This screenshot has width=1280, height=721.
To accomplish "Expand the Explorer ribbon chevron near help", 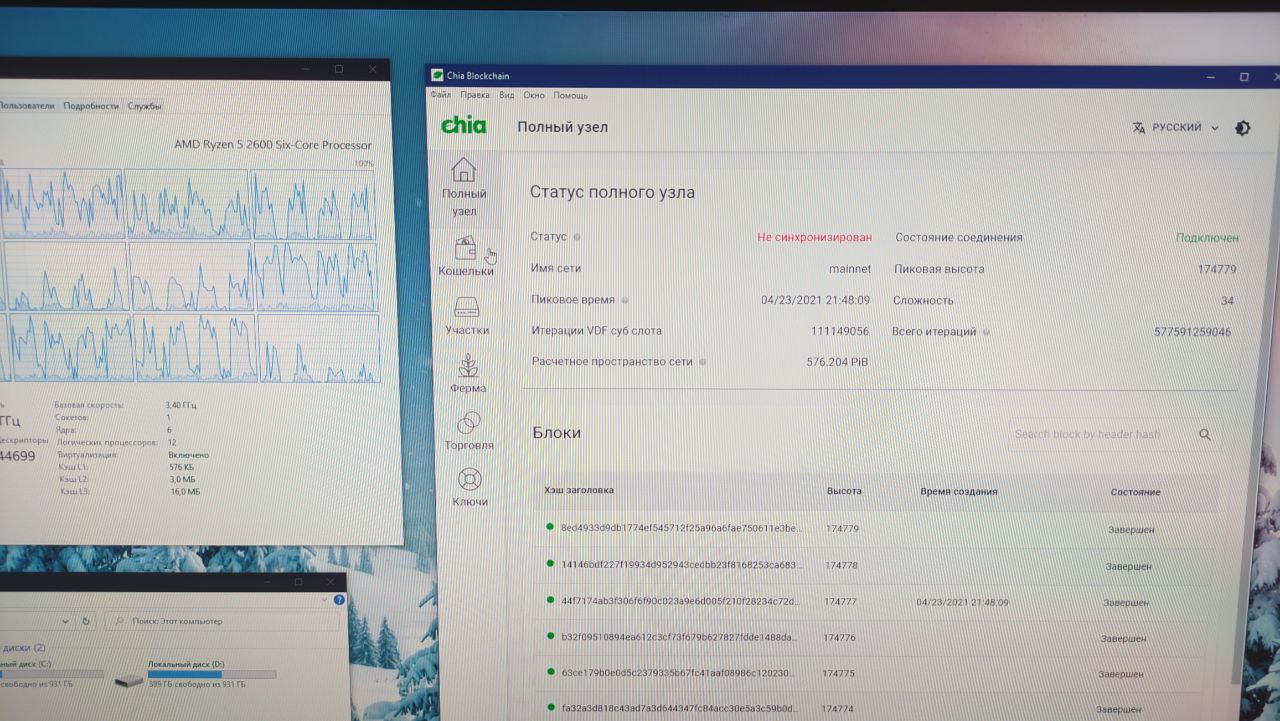I will point(326,600).
